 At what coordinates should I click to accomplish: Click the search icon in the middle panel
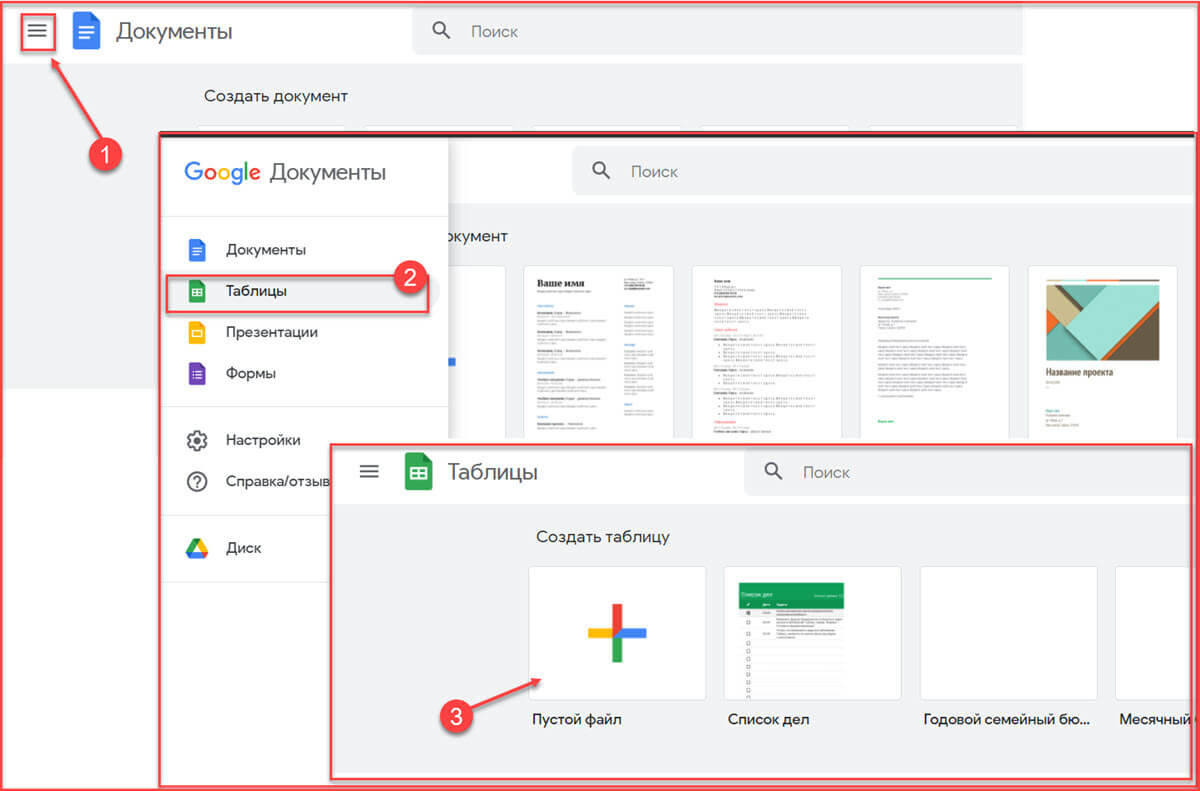(601, 171)
